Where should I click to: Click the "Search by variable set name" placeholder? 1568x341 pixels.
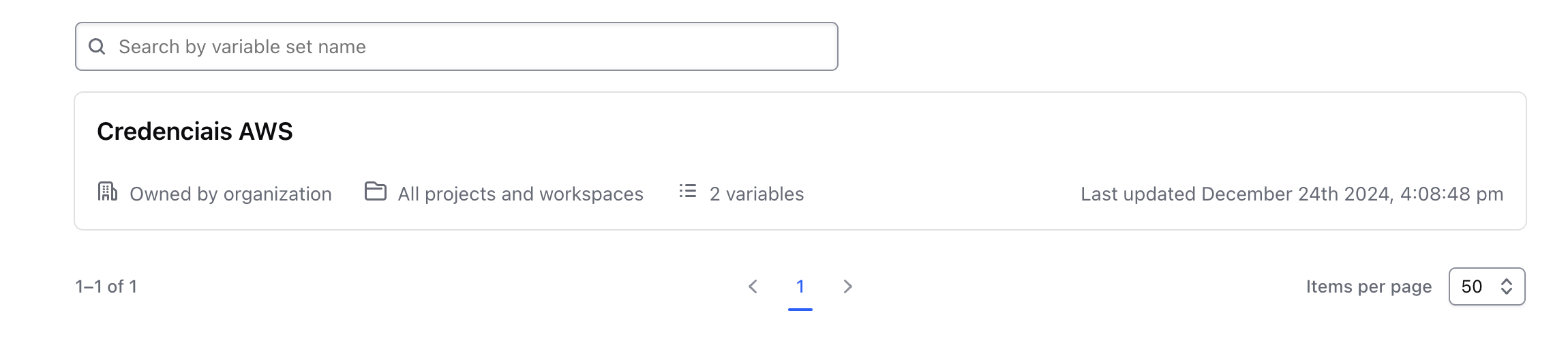(242, 46)
